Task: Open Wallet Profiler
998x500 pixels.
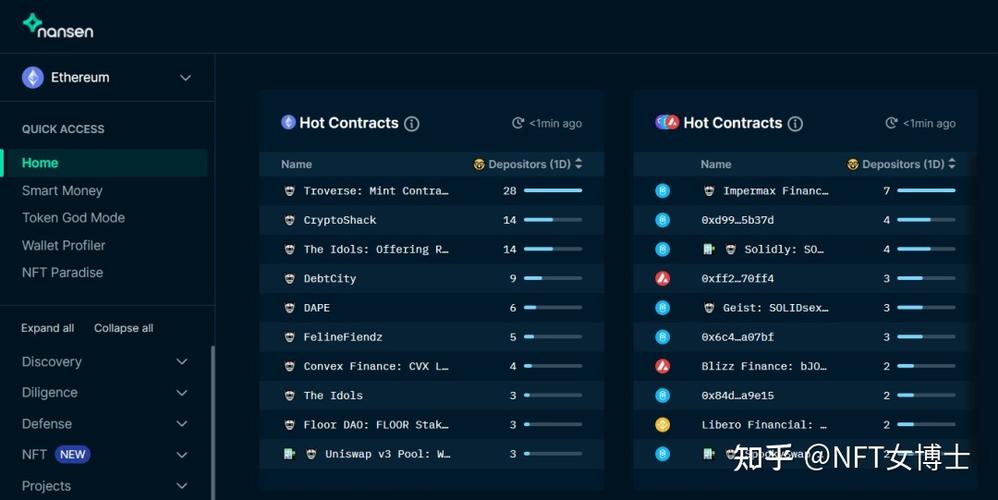Action: (x=64, y=246)
